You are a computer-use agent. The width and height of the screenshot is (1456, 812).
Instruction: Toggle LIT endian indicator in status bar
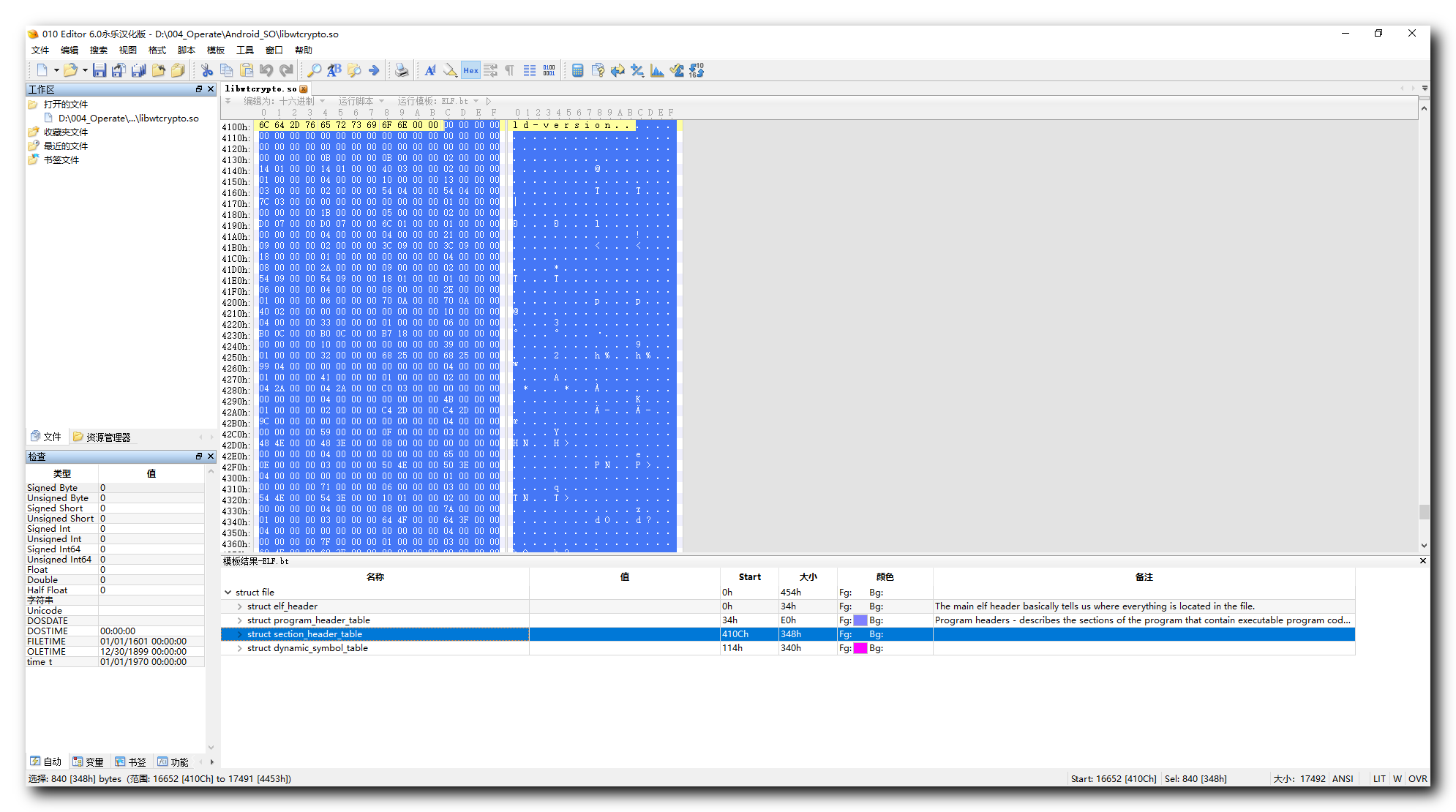[1378, 778]
